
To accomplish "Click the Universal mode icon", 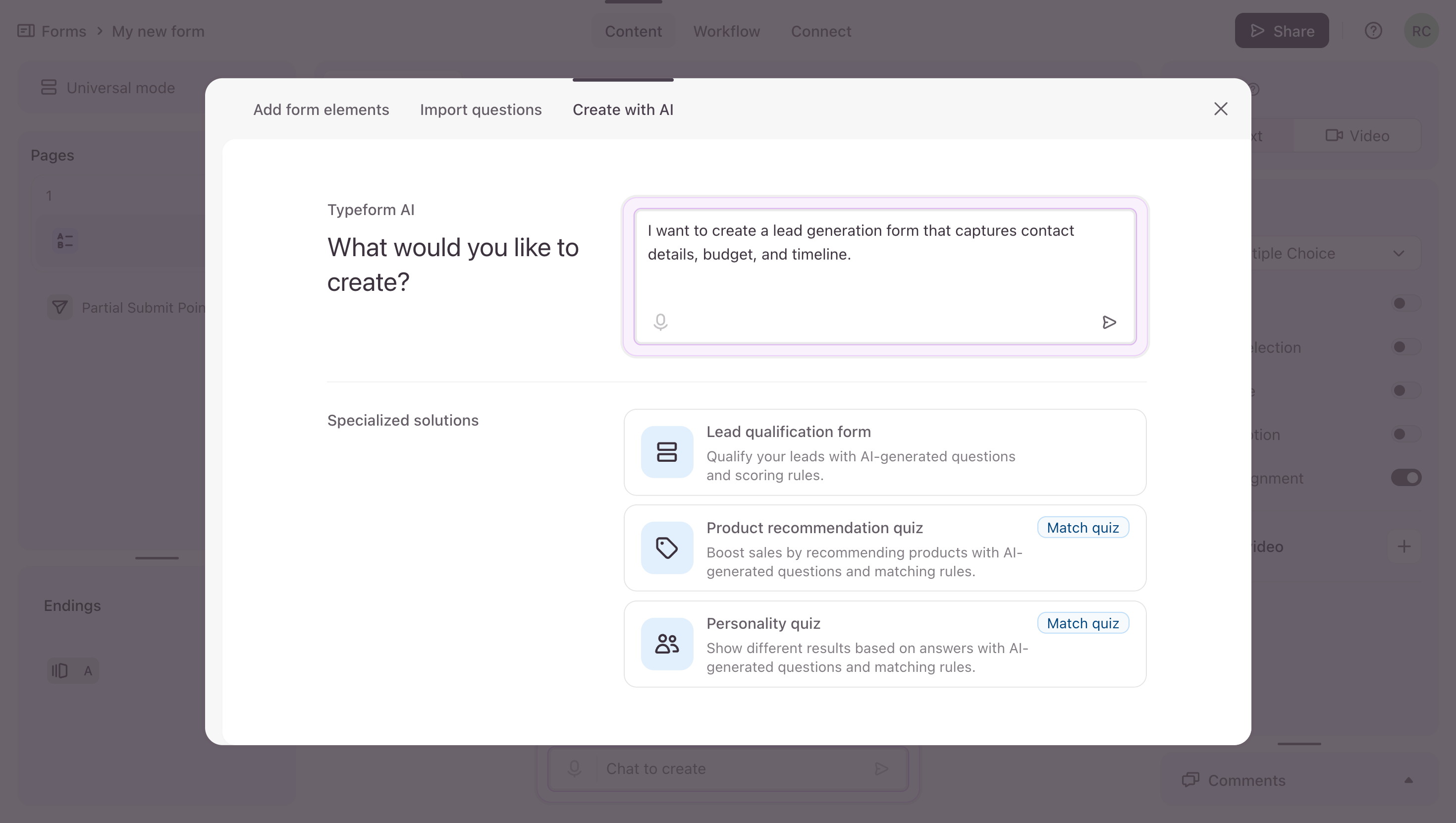I will [49, 88].
